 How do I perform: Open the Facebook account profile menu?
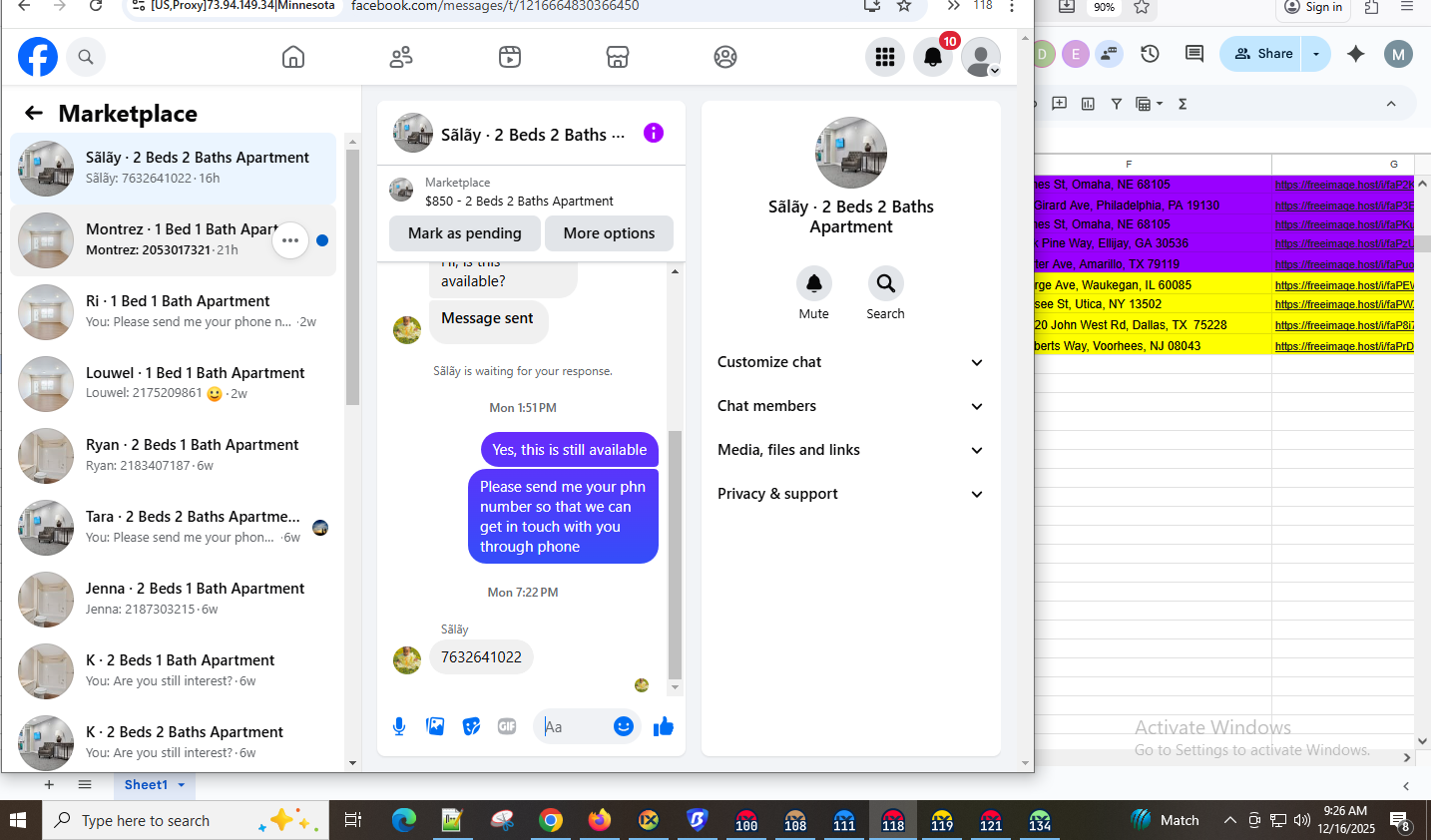pyautogui.click(x=981, y=57)
